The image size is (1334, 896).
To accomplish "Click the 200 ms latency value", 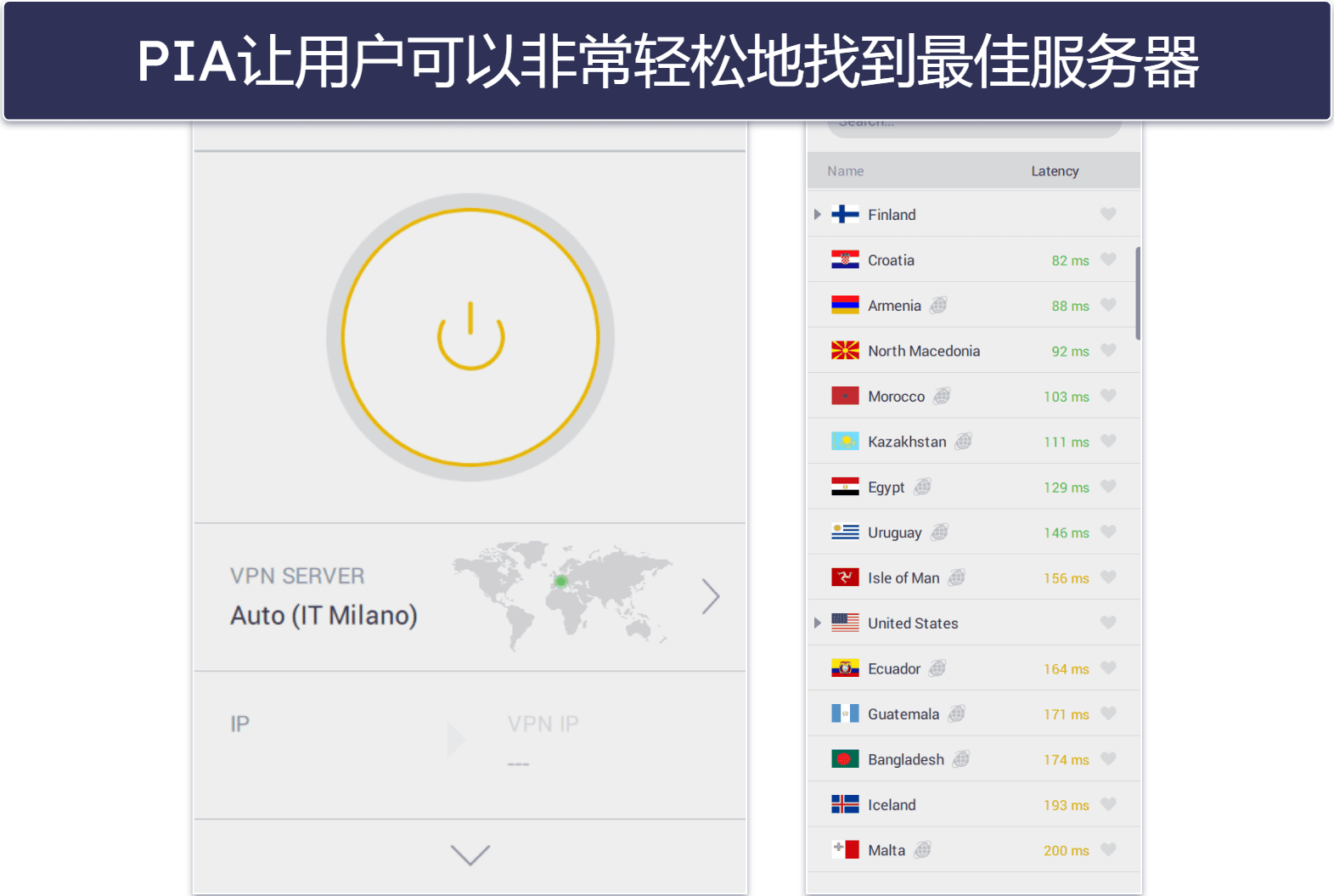I will tap(1067, 850).
